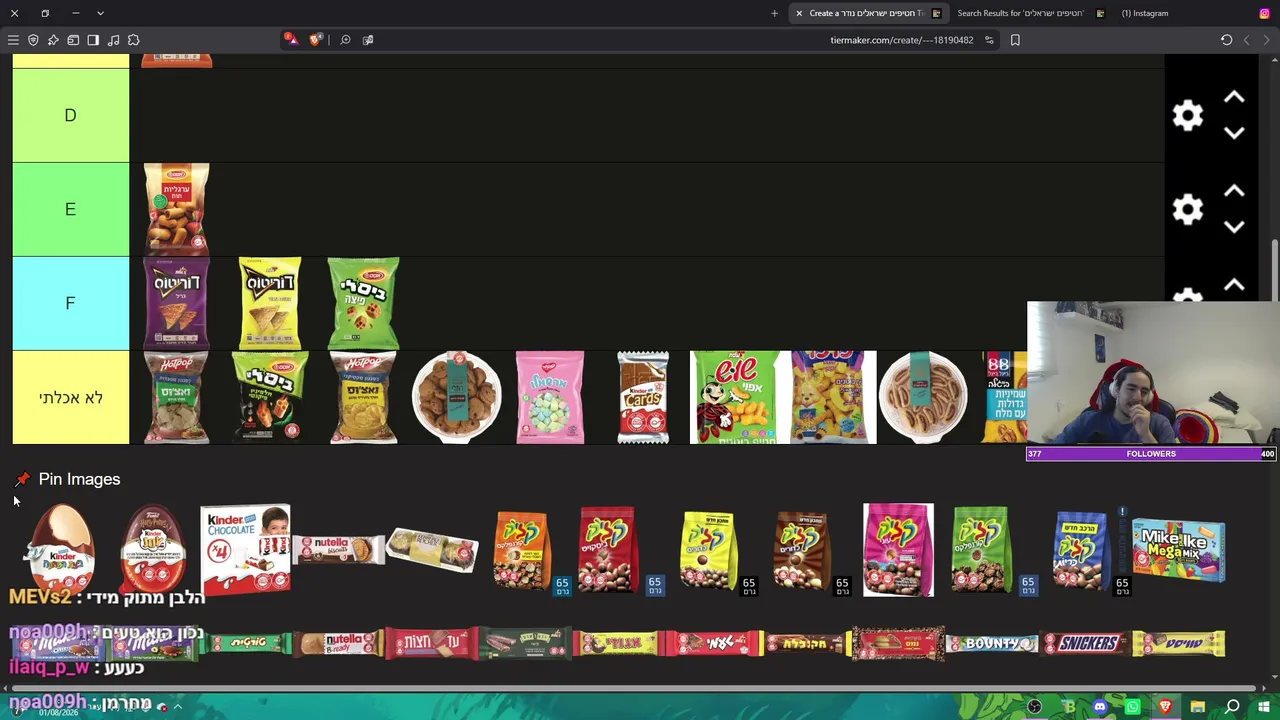Select the Kinder Surprise egg image
The height and width of the screenshot is (720, 1280).
click(x=62, y=549)
